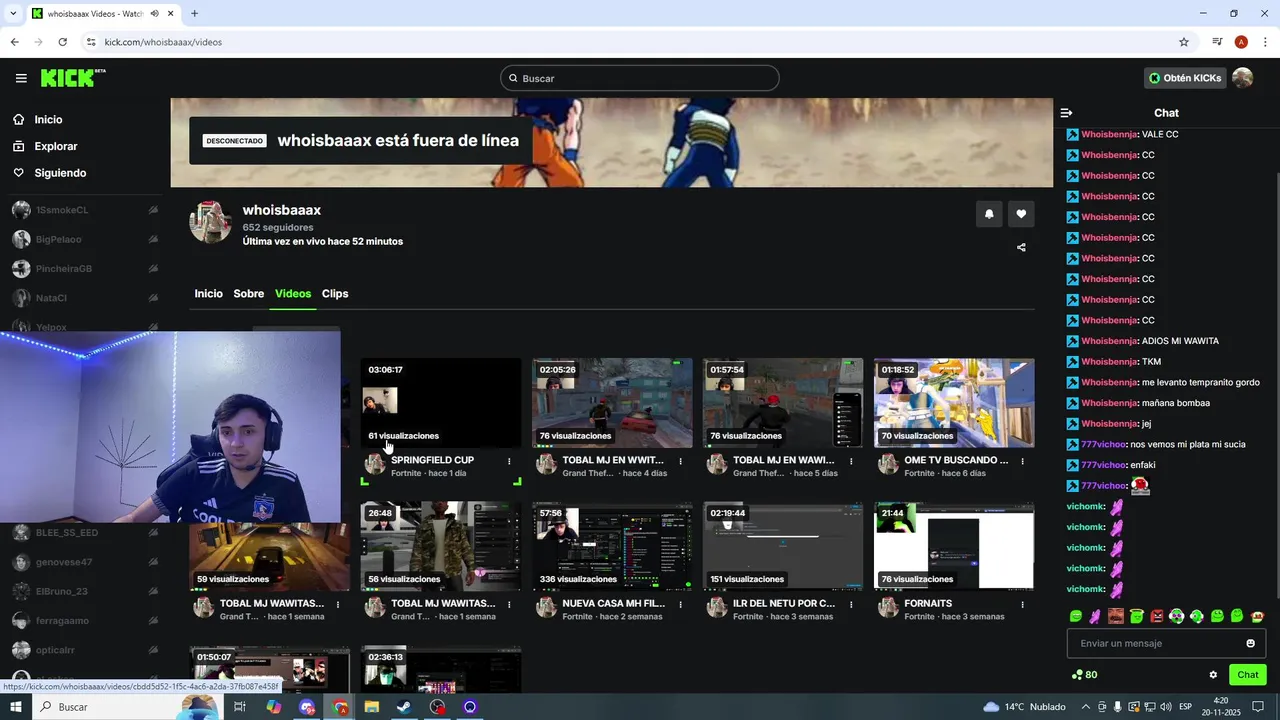This screenshot has width=1280, height=720.
Task: Switch to the Inicio channel tab
Action: point(208,293)
